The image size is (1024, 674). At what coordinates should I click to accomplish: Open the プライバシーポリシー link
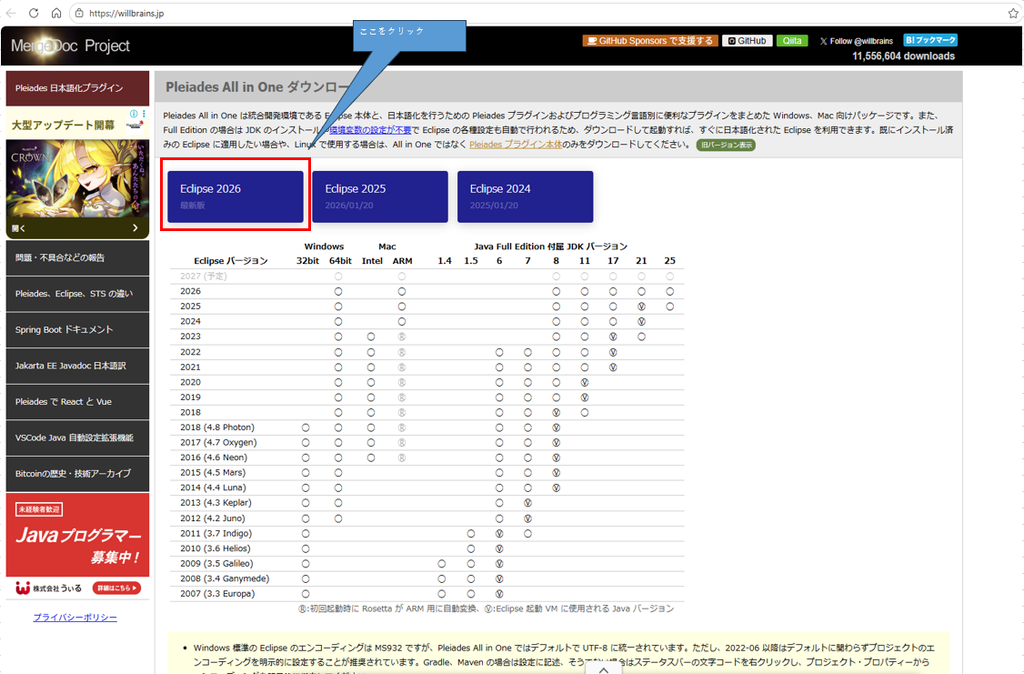click(75, 617)
